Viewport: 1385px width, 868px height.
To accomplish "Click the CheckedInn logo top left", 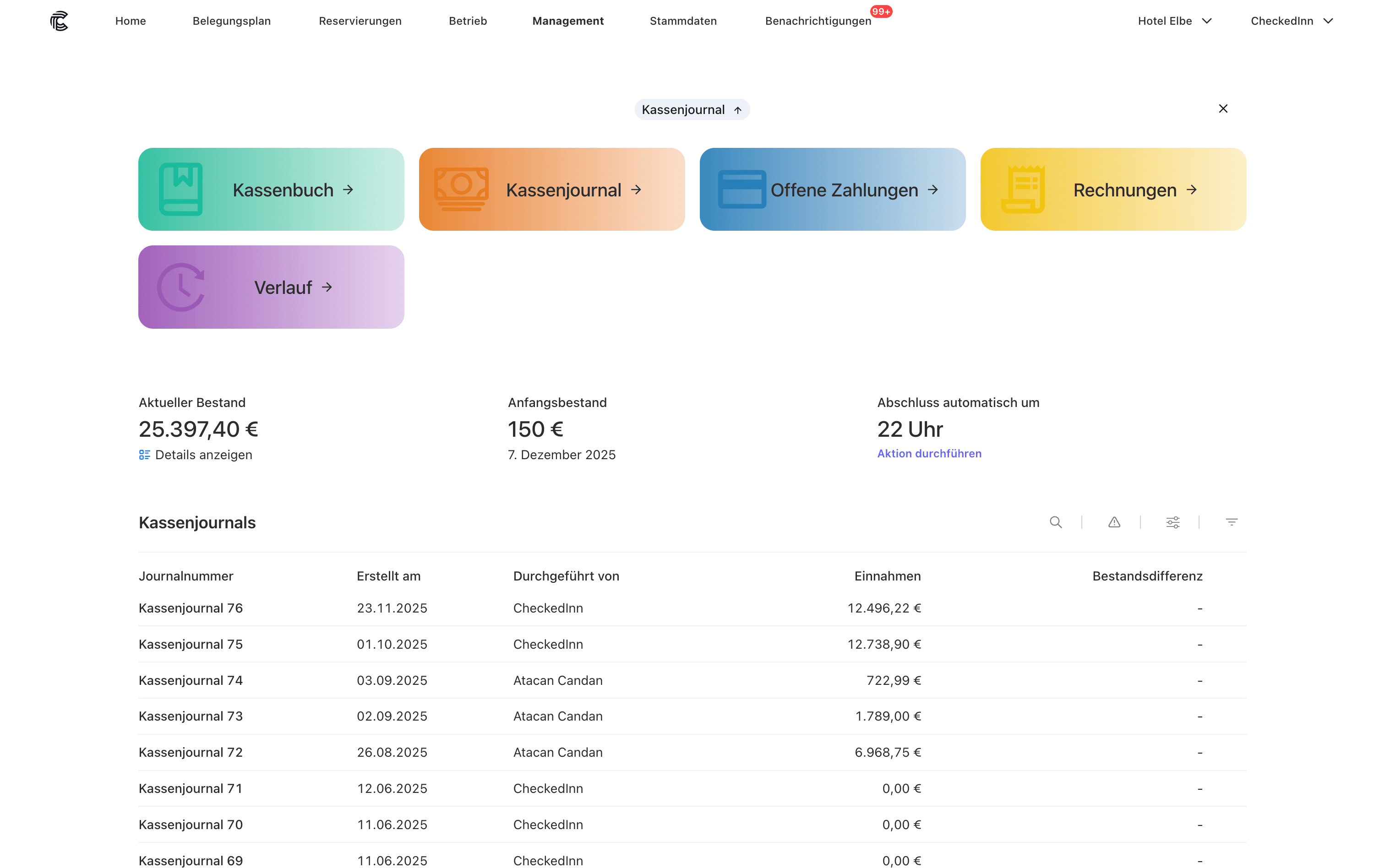I will click(x=59, y=21).
